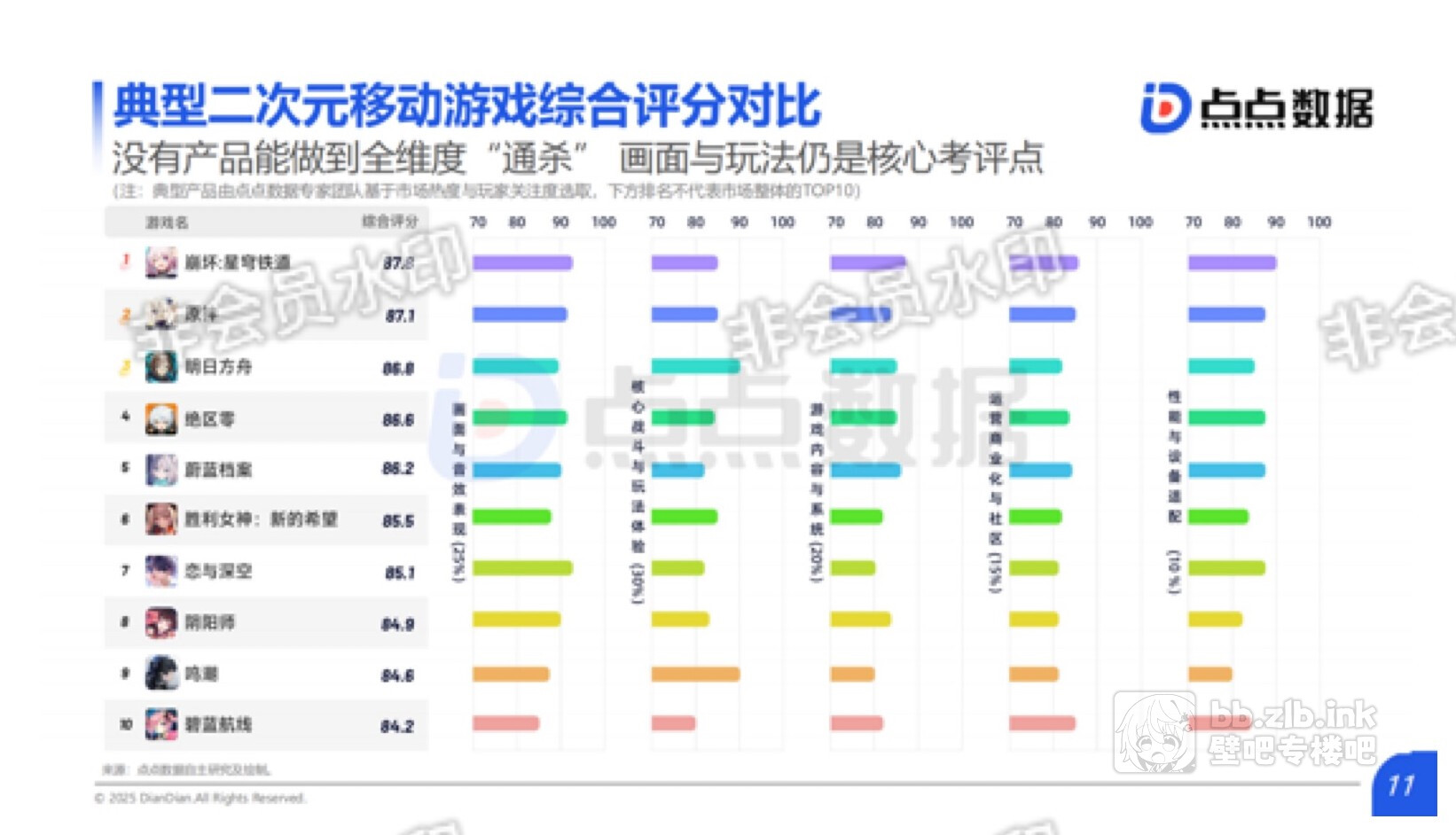
Task: Select the score 84.2 for 碧蓝航线
Action: 398,727
